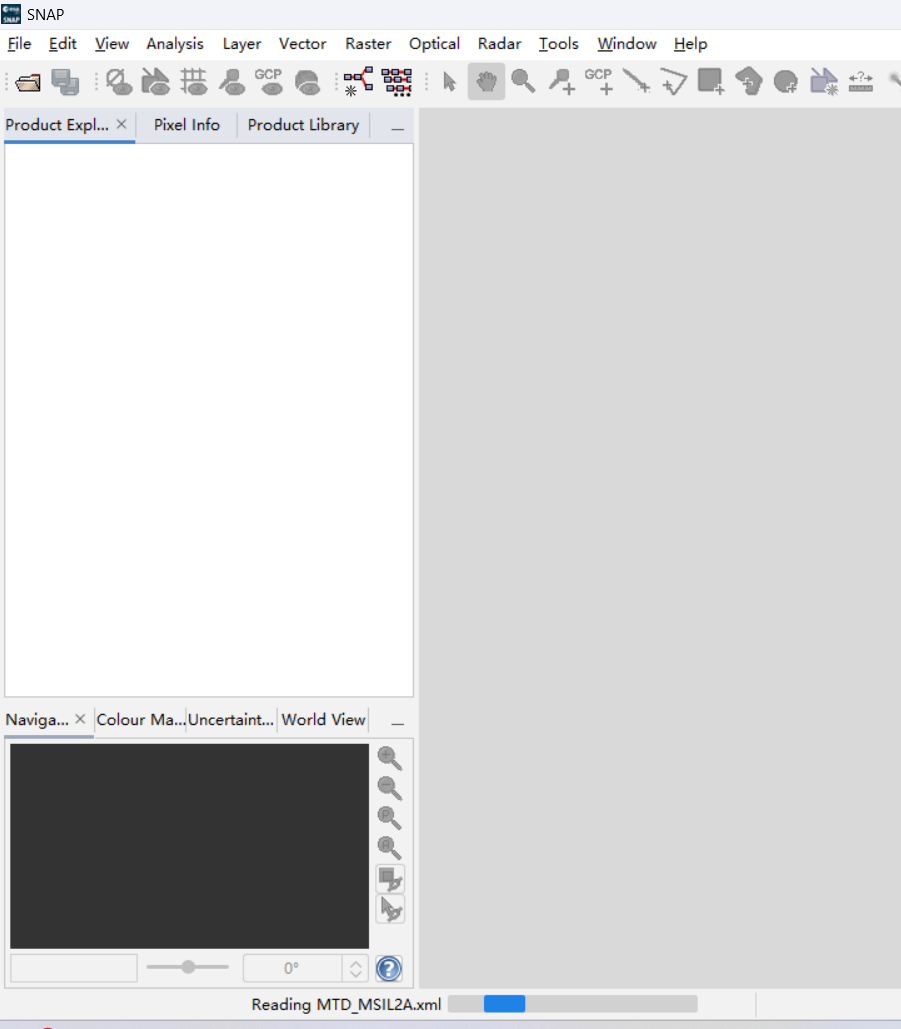This screenshot has height=1029, width=901.
Task: Toggle shape overlay icon
Action: pos(156,82)
